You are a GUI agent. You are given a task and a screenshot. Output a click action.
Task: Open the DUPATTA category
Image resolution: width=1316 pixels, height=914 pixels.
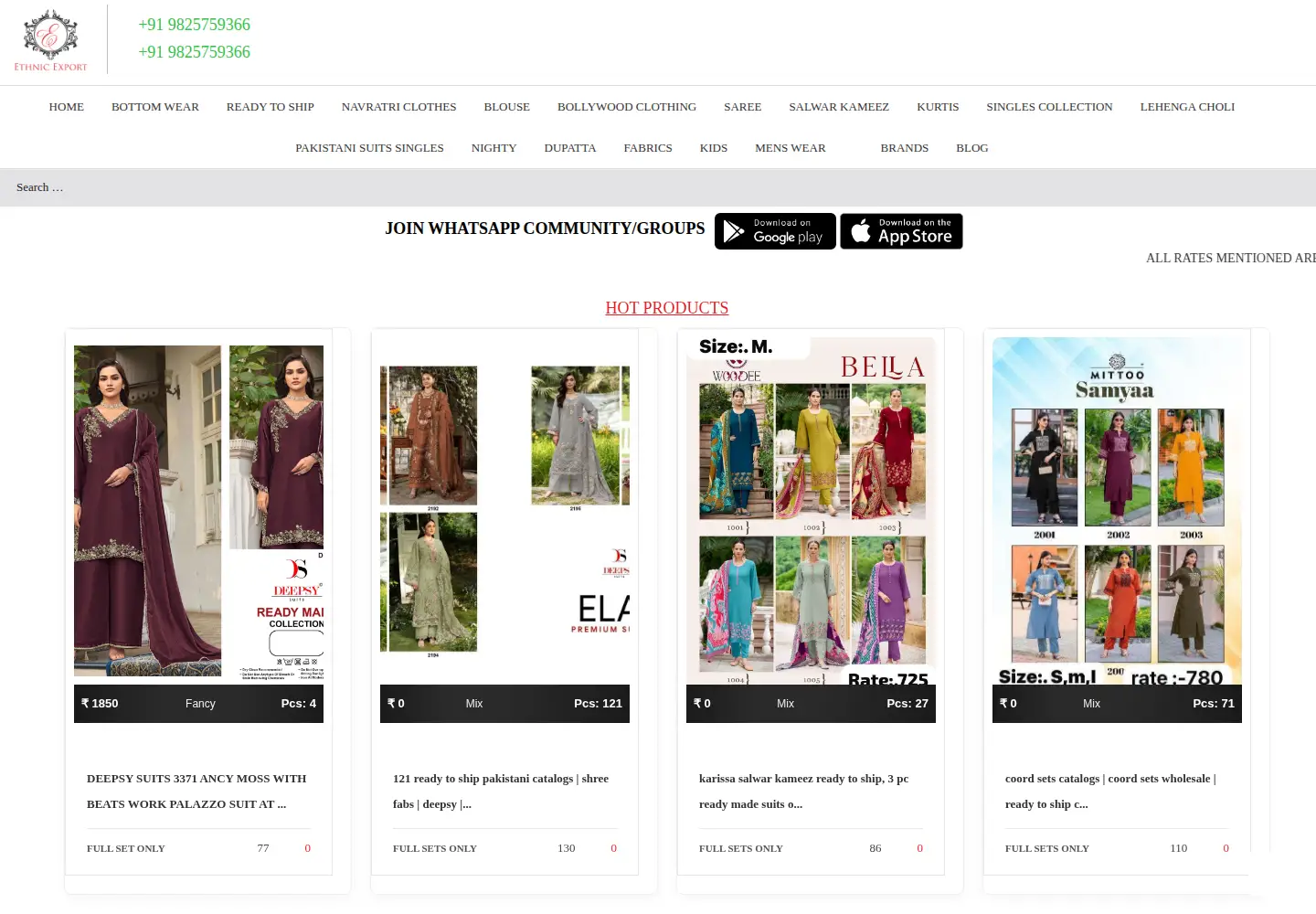pyautogui.click(x=570, y=148)
